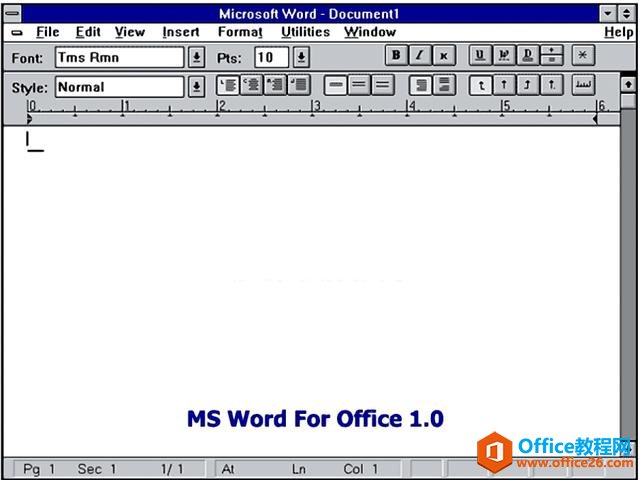Open the Font dropdown arrow
This screenshot has height=480, width=640.
pyautogui.click(x=196, y=57)
